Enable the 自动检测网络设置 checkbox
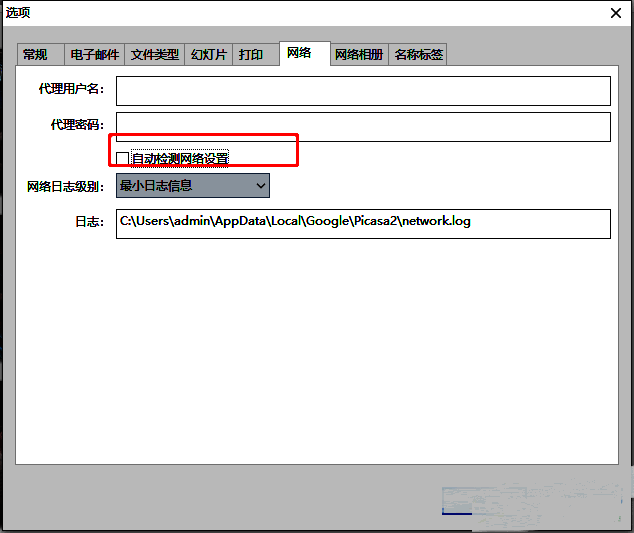 123,158
